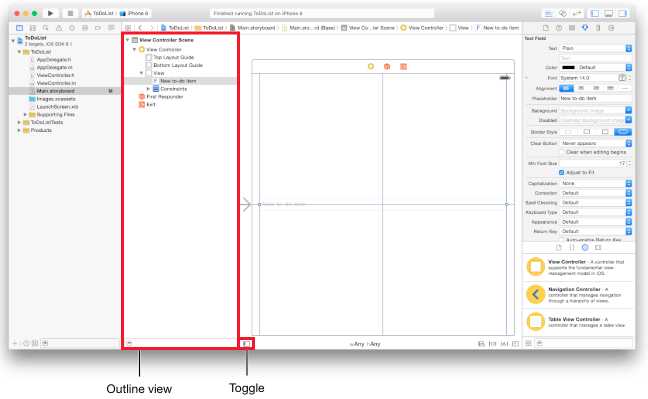The image size is (648, 399).
Task: Open the Find navigator magnifier icon
Action: click(45, 28)
